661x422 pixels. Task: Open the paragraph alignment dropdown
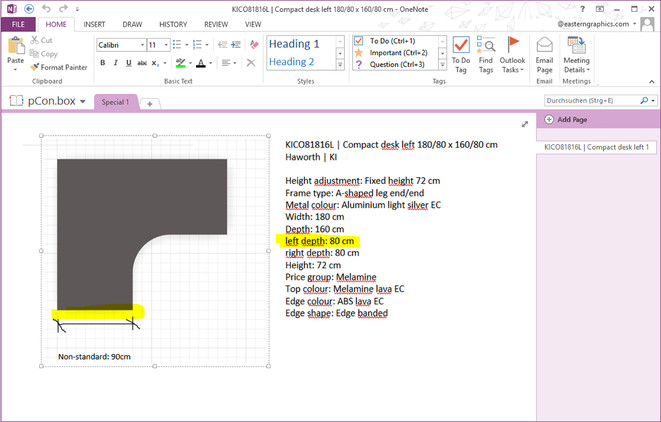[x=235, y=63]
